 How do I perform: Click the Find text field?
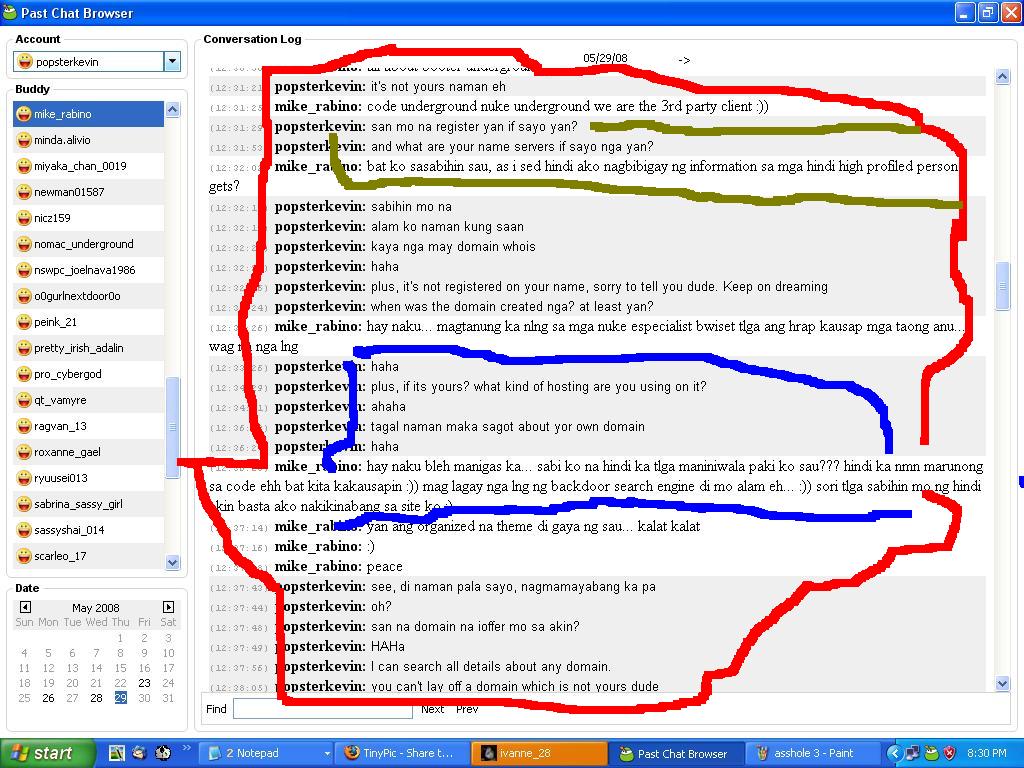pos(323,709)
